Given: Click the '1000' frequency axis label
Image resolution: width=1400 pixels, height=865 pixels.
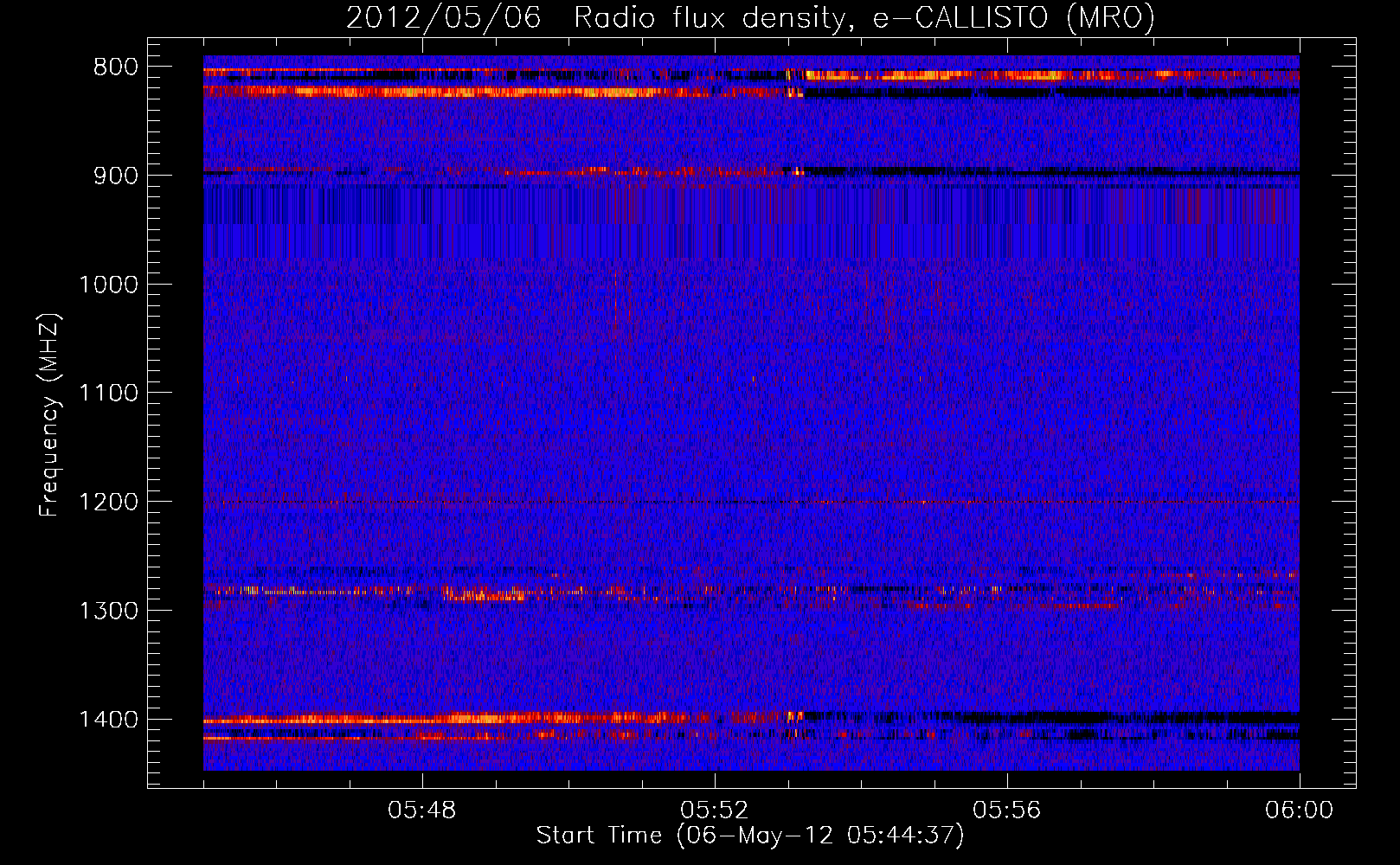Looking at the screenshot, I should [x=109, y=285].
